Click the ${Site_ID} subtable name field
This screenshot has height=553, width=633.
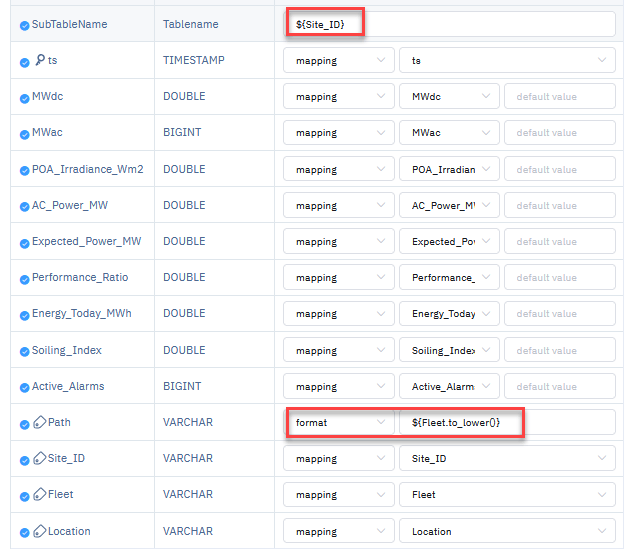coord(449,25)
